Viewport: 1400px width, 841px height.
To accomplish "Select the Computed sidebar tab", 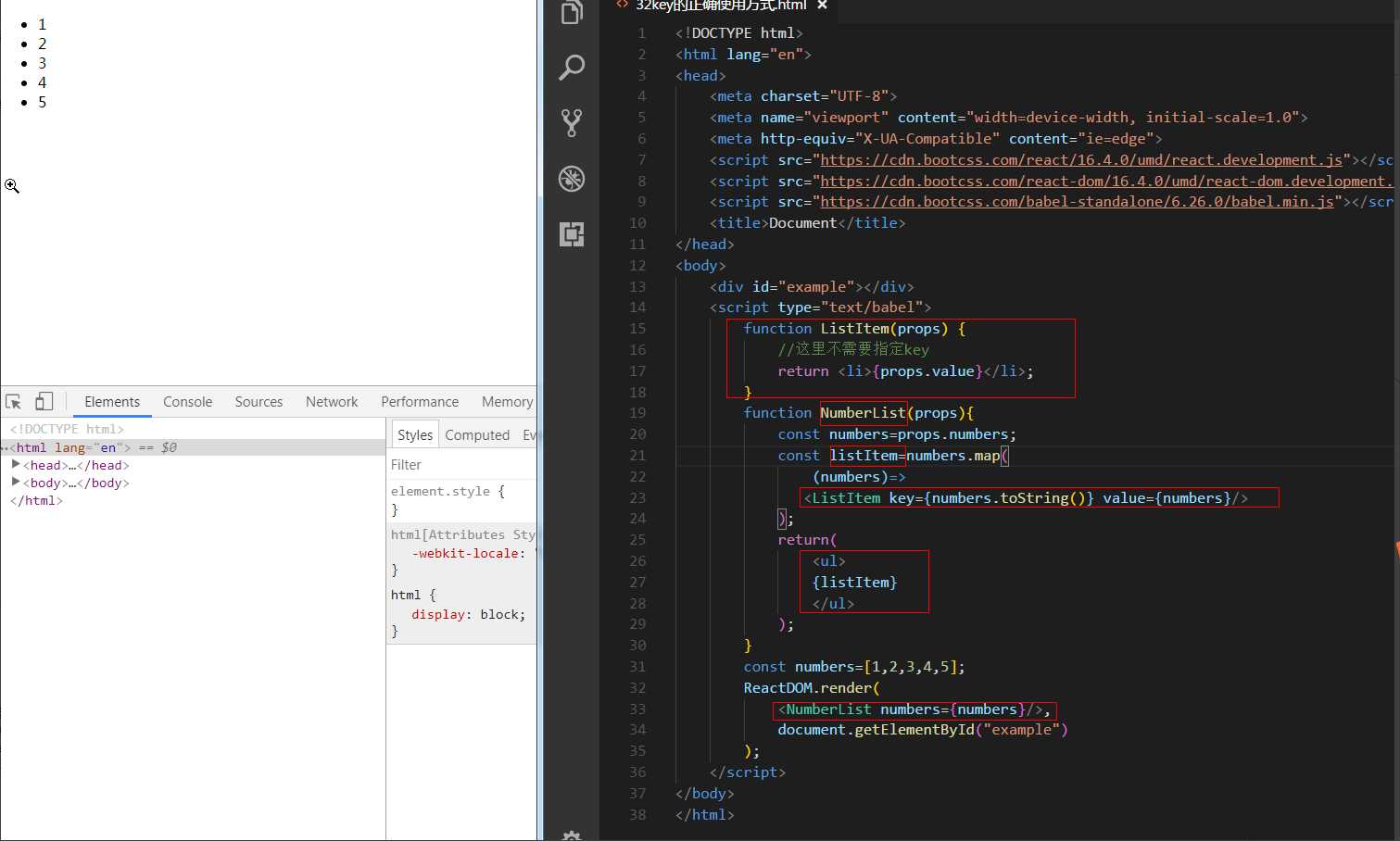I will coord(477,434).
